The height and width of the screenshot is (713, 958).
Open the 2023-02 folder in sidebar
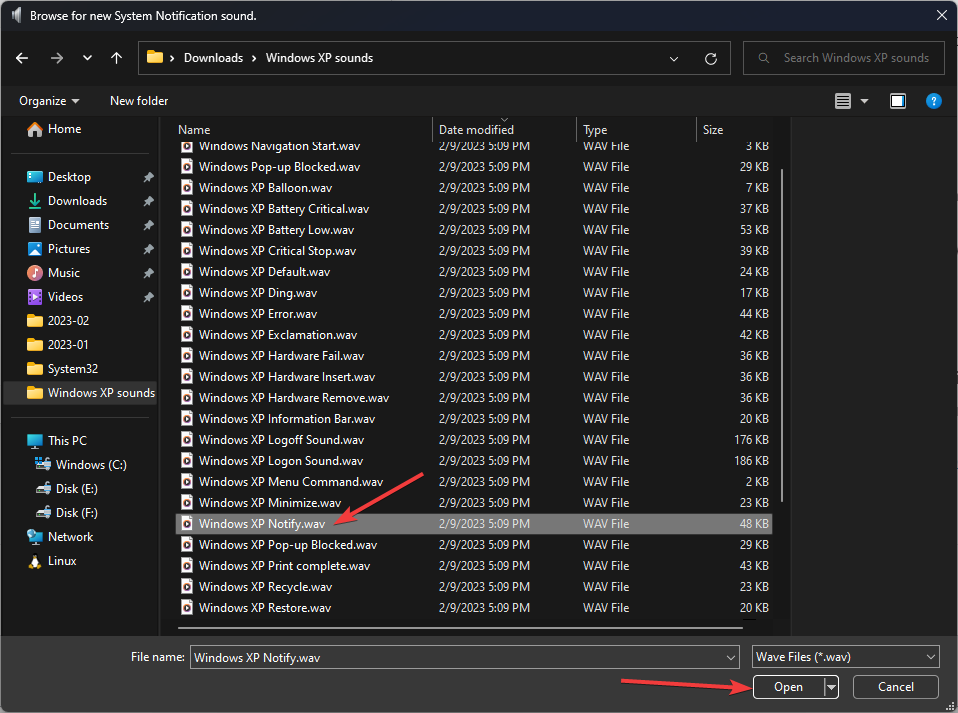58,321
